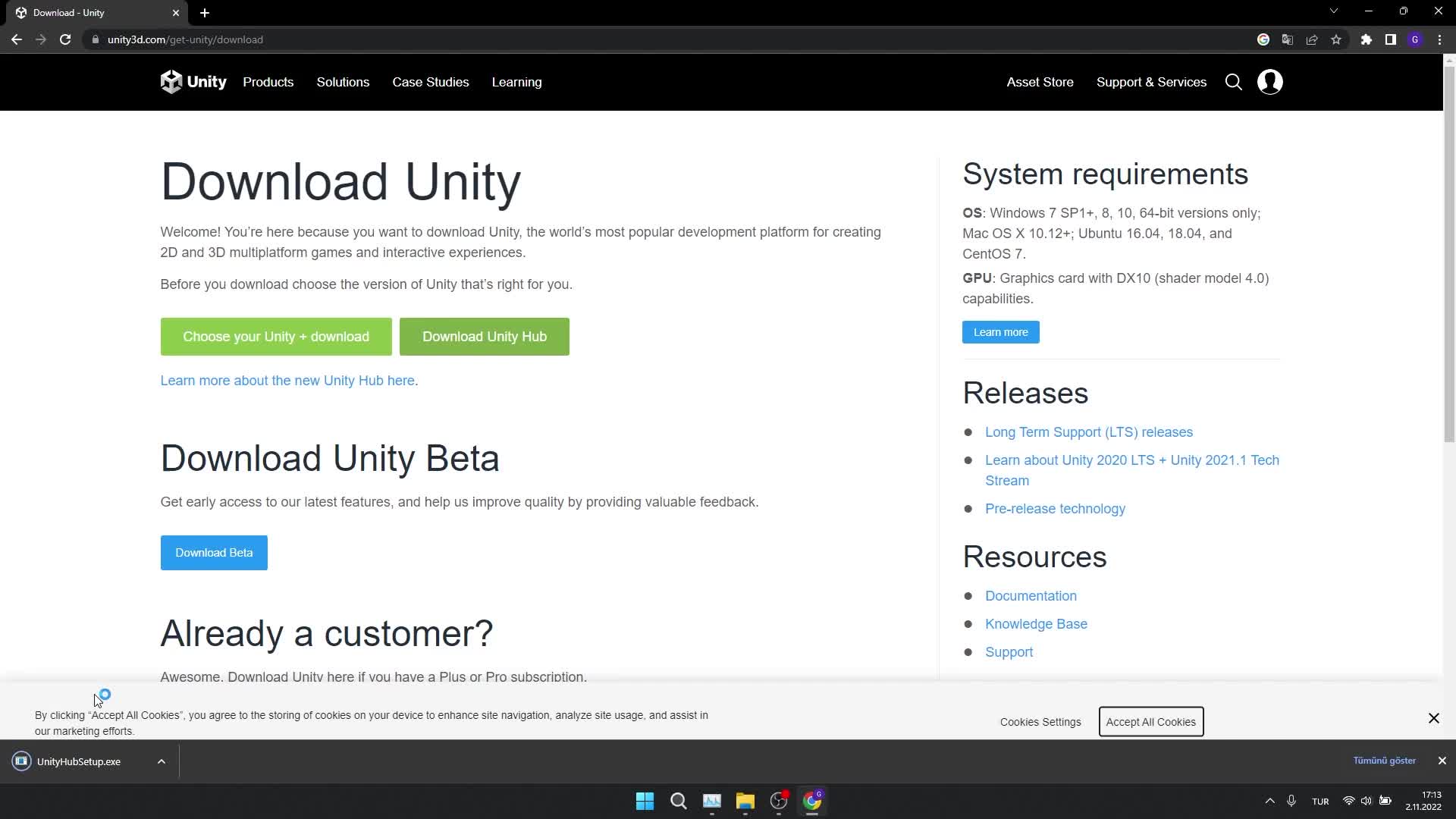
Task: Go back with browser back arrow
Action: [x=17, y=39]
